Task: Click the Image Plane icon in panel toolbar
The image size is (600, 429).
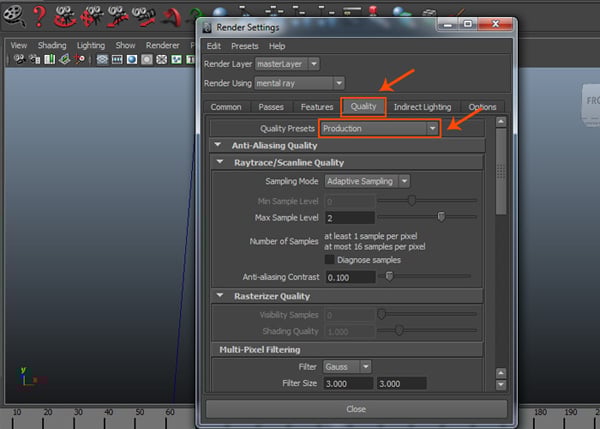Action: coord(64,59)
